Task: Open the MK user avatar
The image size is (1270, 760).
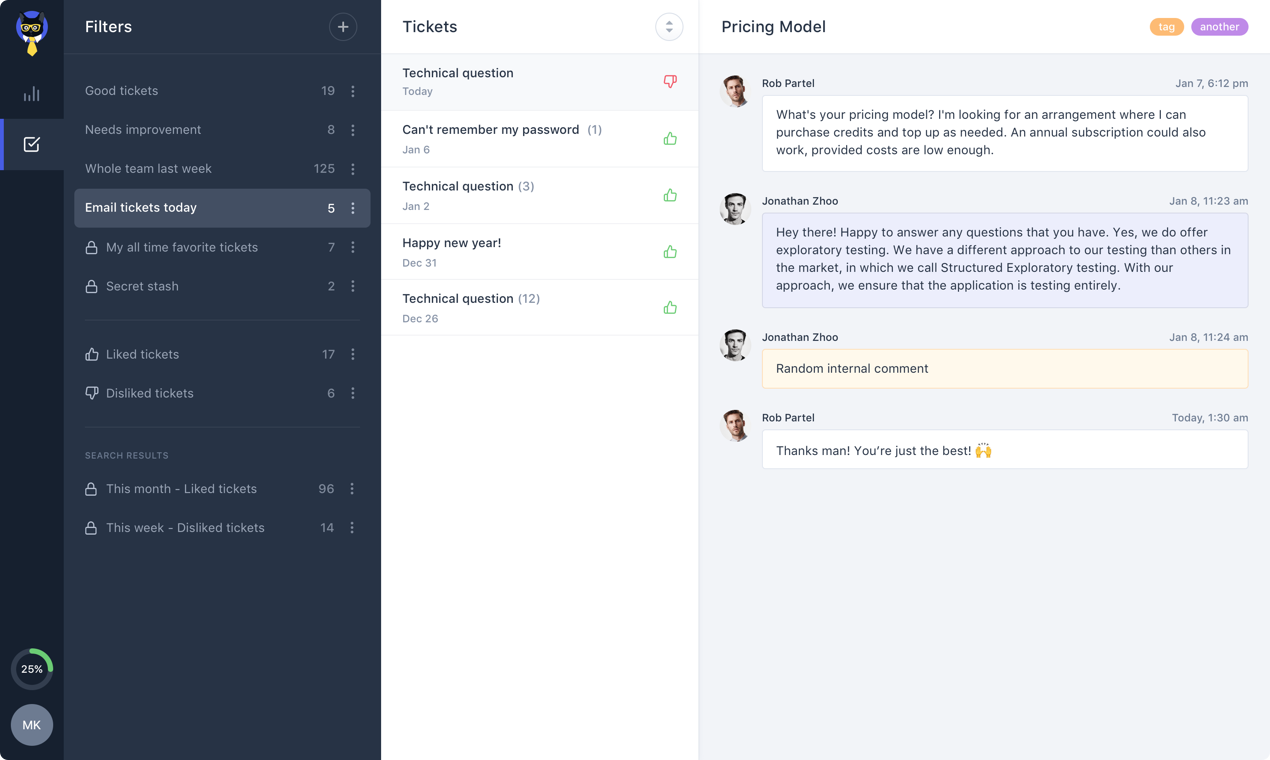Action: point(31,725)
